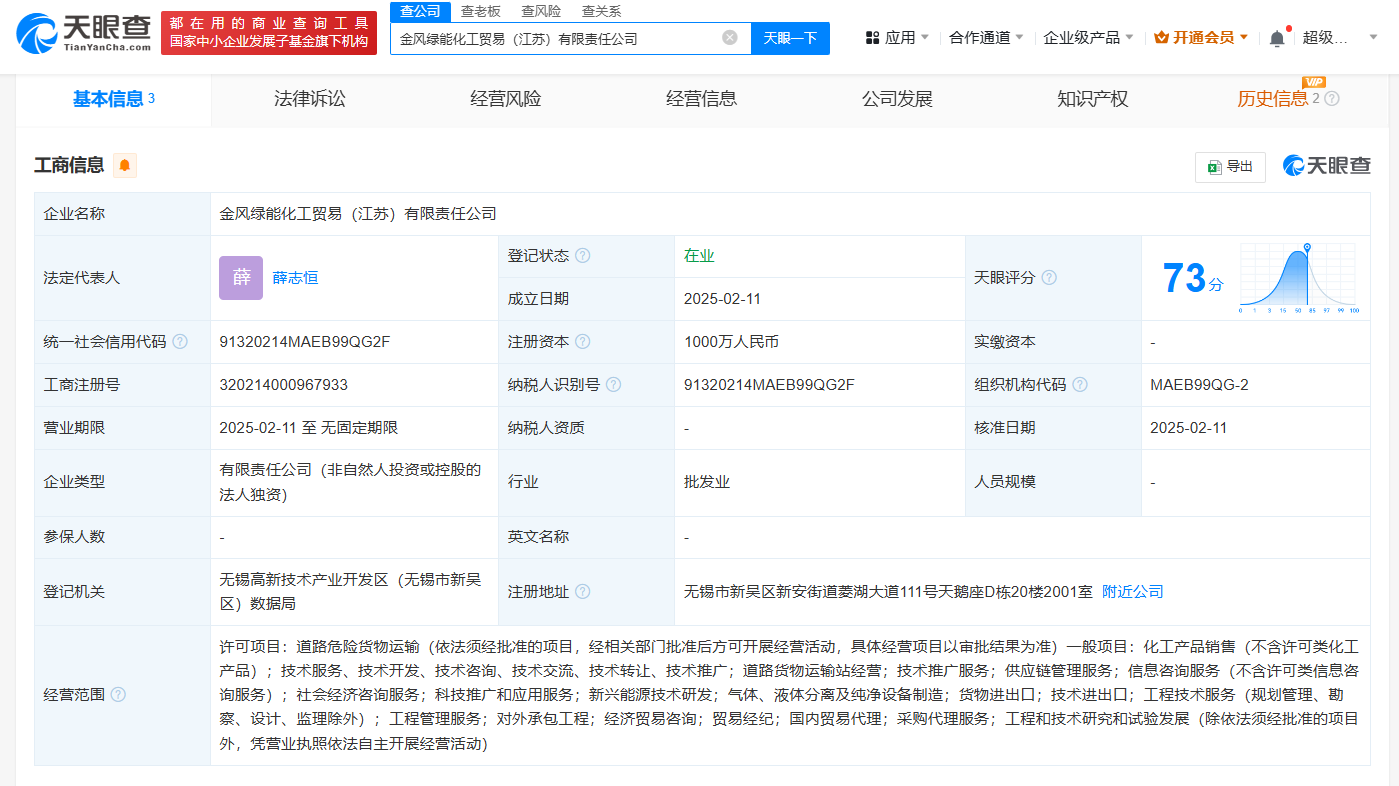Click the help icon beside 经营范围
Viewport: 1399px width, 786px height.
point(118,694)
